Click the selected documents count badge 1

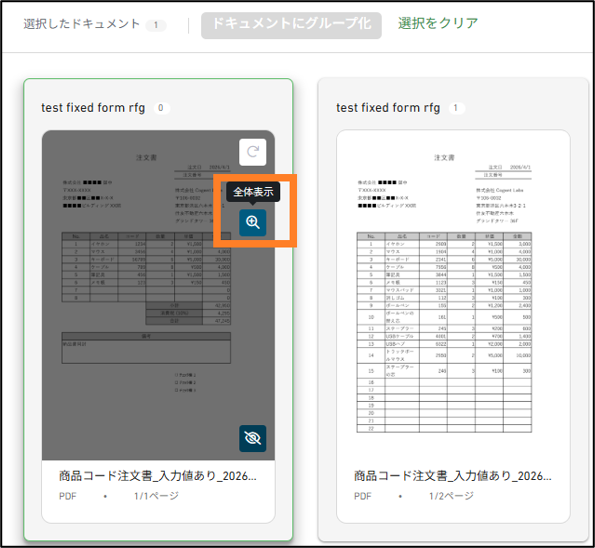point(156,25)
